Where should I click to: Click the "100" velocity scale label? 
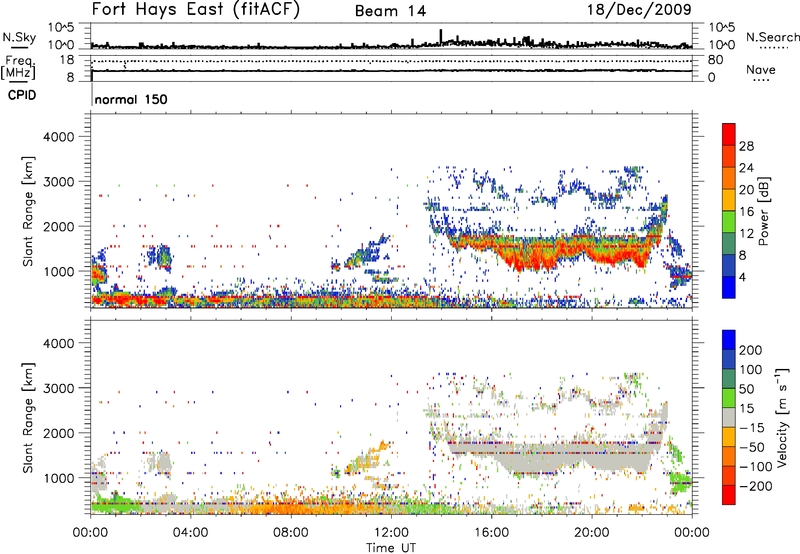(x=750, y=370)
